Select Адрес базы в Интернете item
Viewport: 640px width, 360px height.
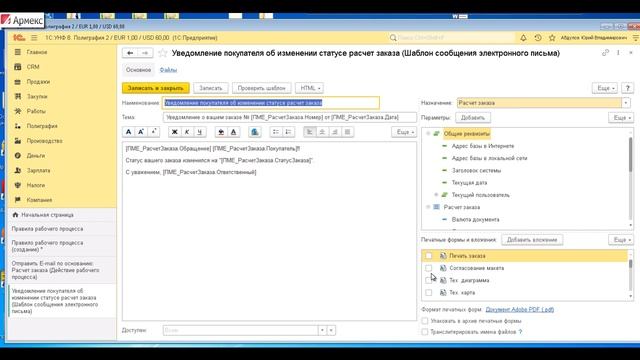point(483,146)
